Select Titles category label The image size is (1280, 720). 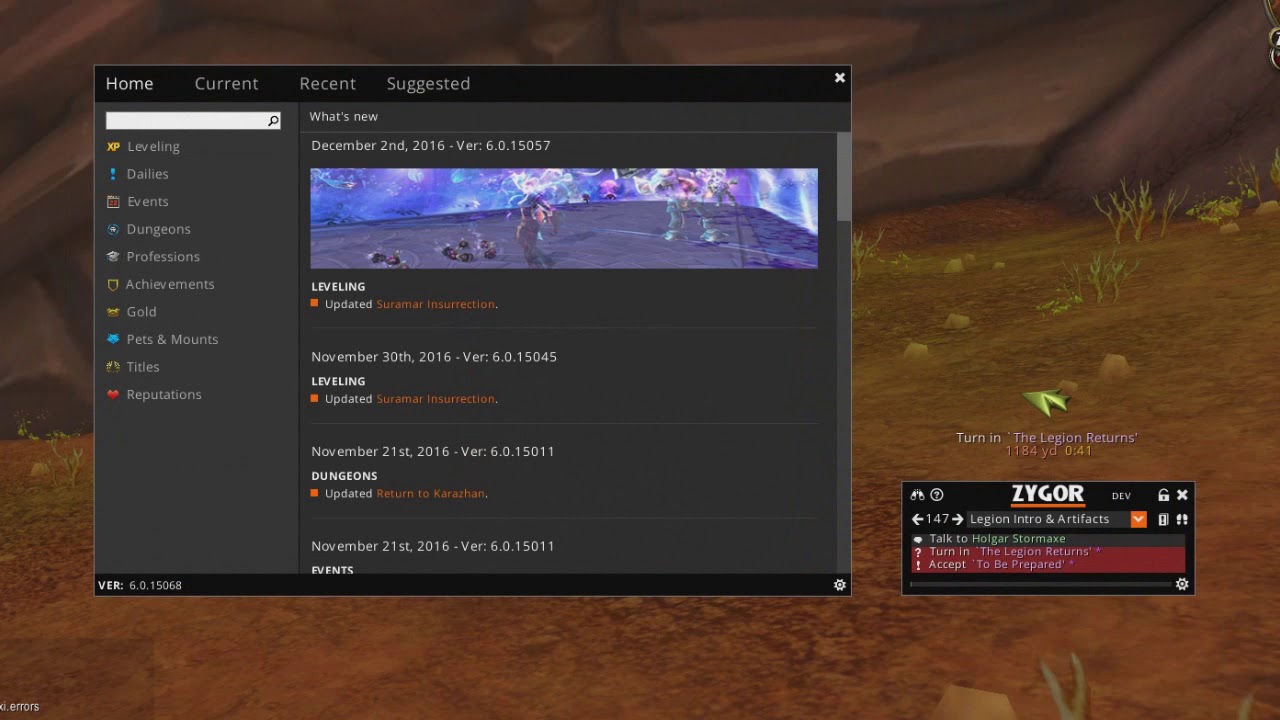(143, 367)
